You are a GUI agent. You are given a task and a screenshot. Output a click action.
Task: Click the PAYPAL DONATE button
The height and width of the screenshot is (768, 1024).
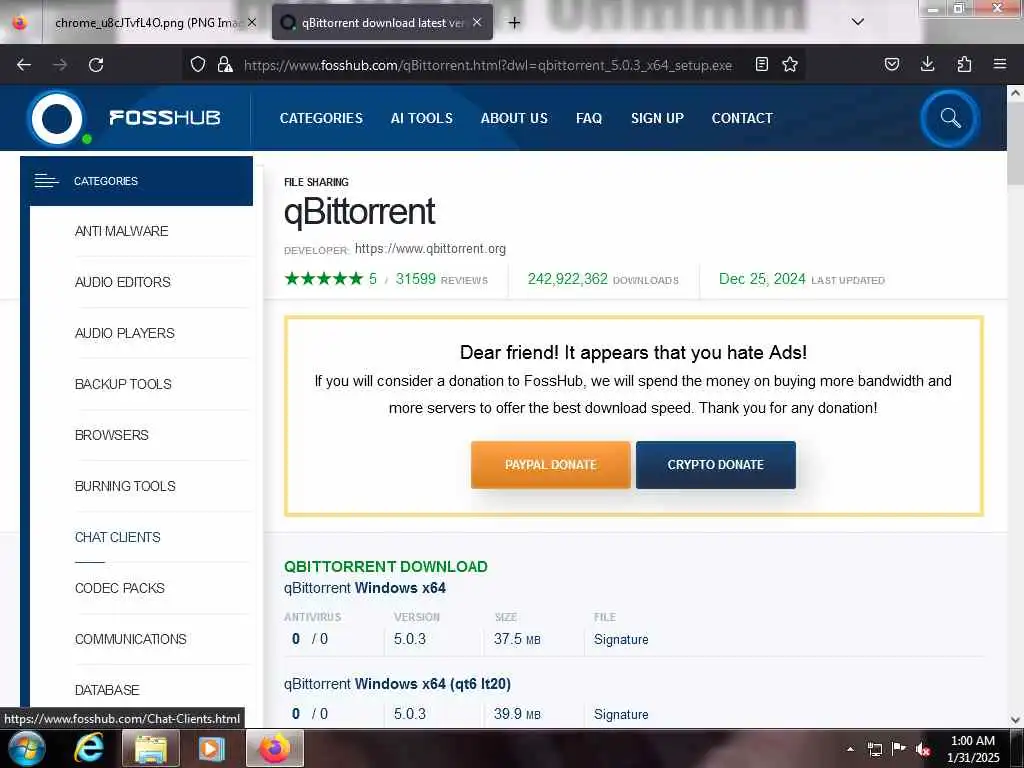(x=551, y=465)
